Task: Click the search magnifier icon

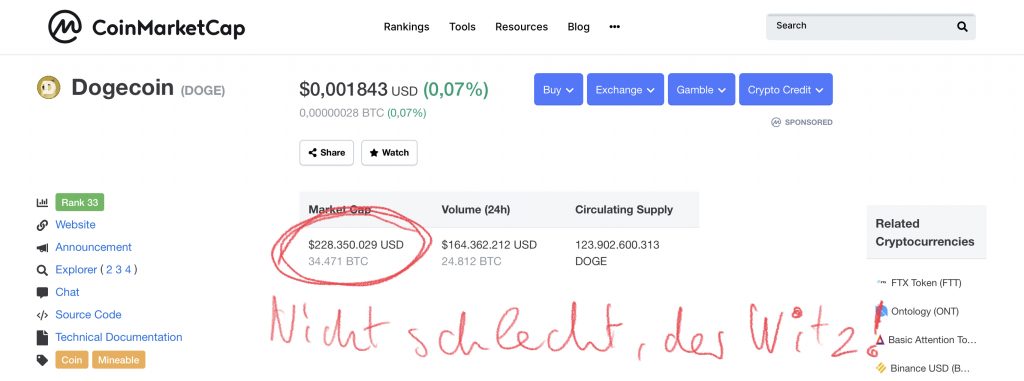Action: pyautogui.click(x=962, y=27)
